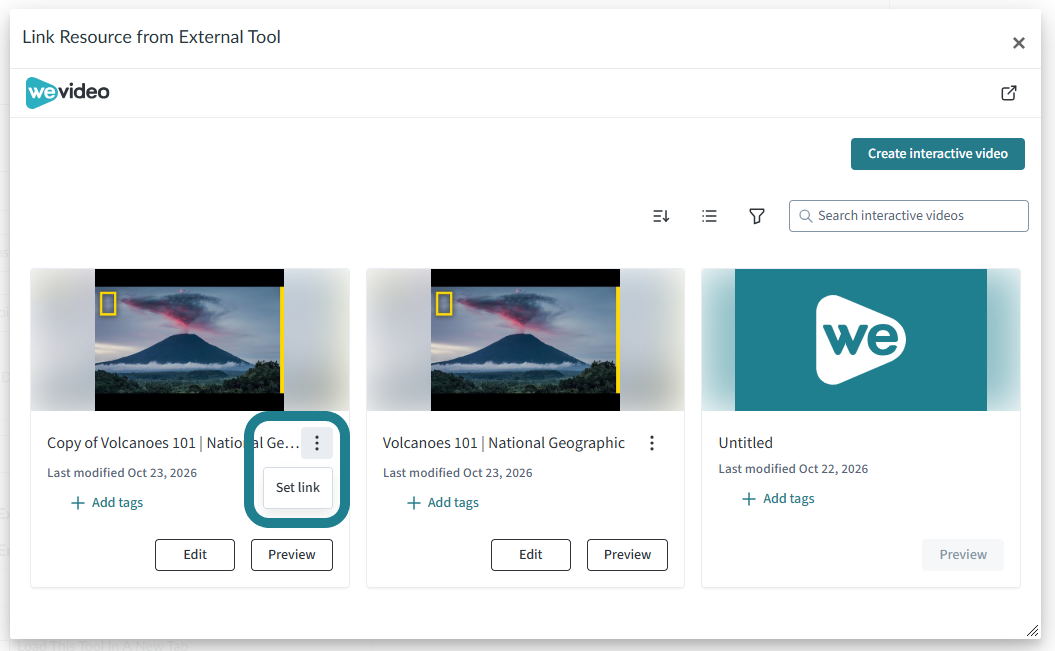1055x651 pixels.
Task: Preview the Copy of Volcanoes 101 video
Action: click(291, 555)
